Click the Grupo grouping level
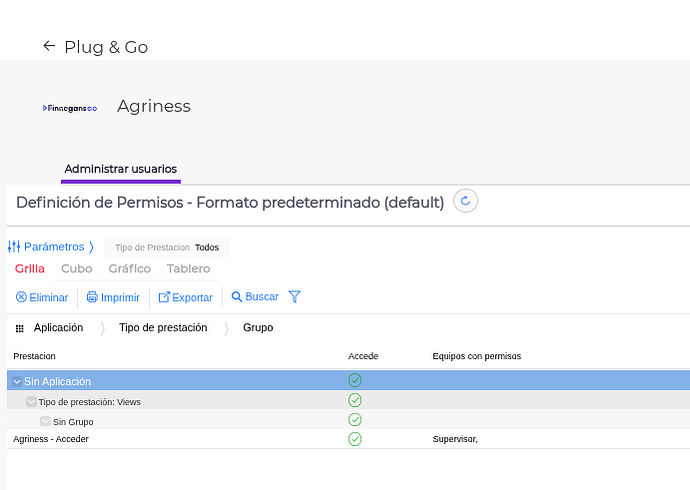Image resolution: width=690 pixels, height=490 pixels. pos(258,328)
